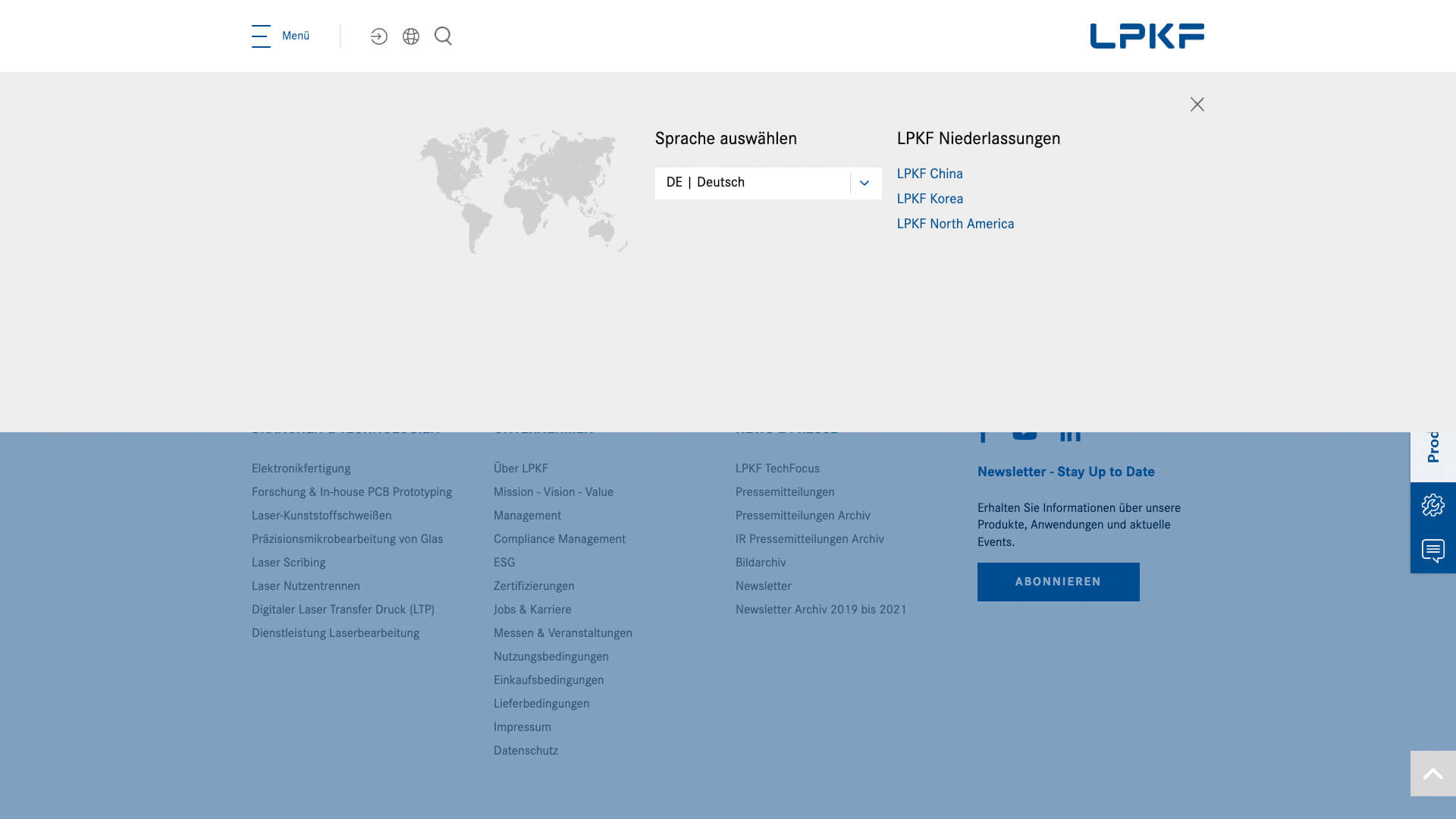1456x819 pixels.
Task: Open the LPKF North America link
Action: 955,224
